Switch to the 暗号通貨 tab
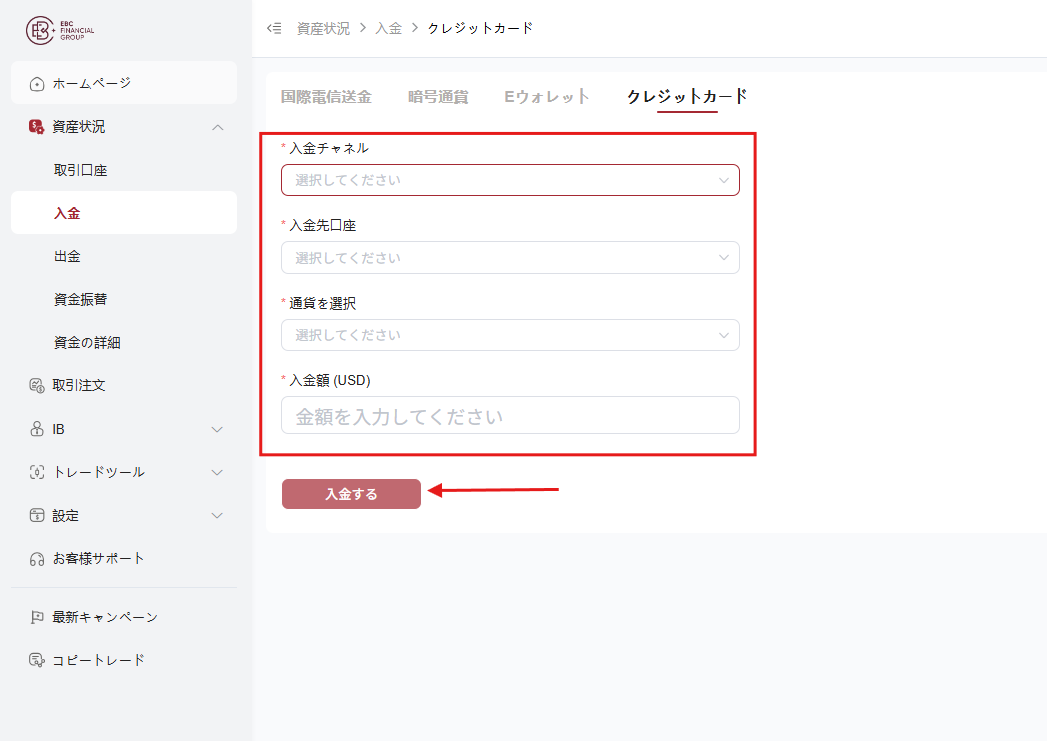This screenshot has width=1047, height=741. coord(438,97)
